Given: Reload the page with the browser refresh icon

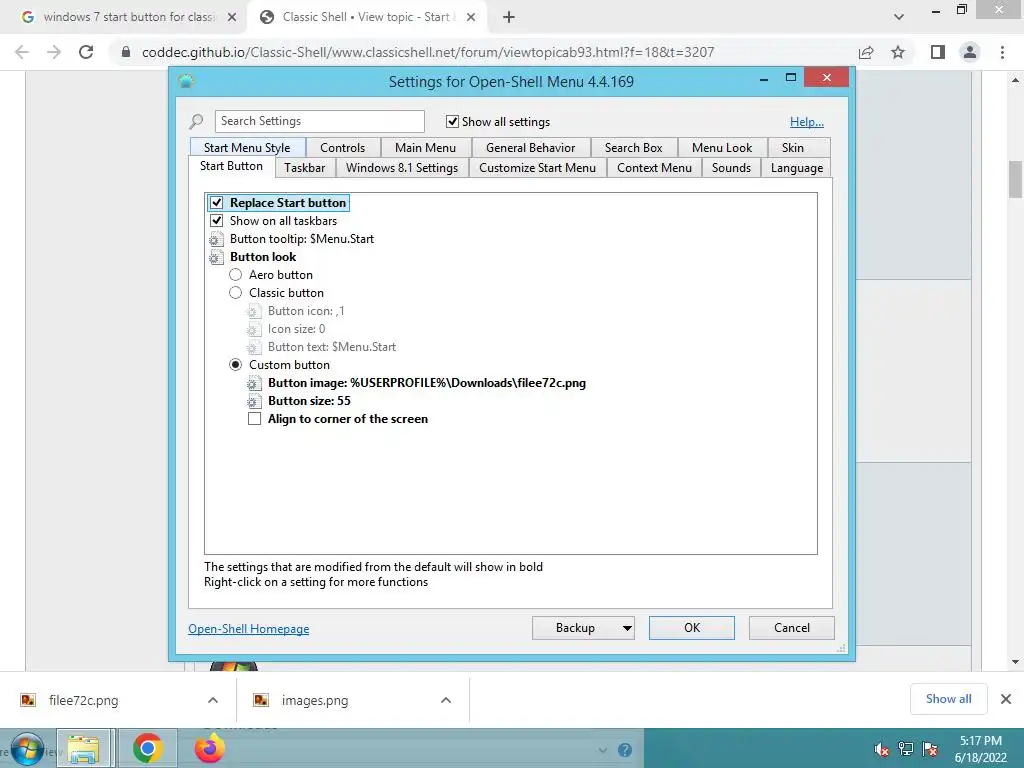Looking at the screenshot, I should tap(86, 52).
